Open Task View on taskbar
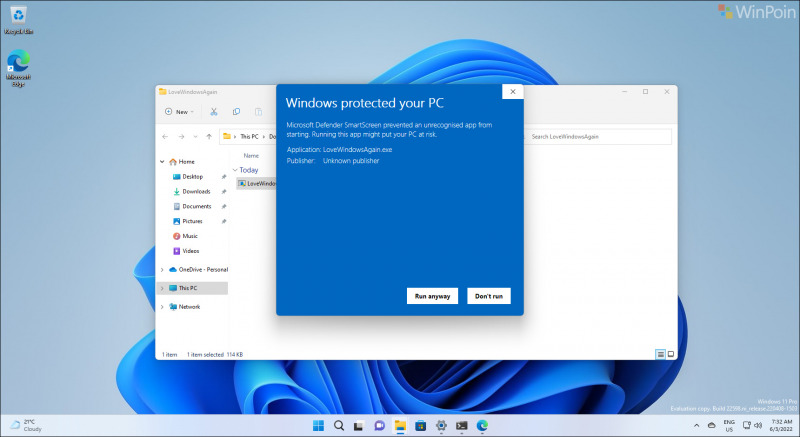 click(x=359, y=425)
